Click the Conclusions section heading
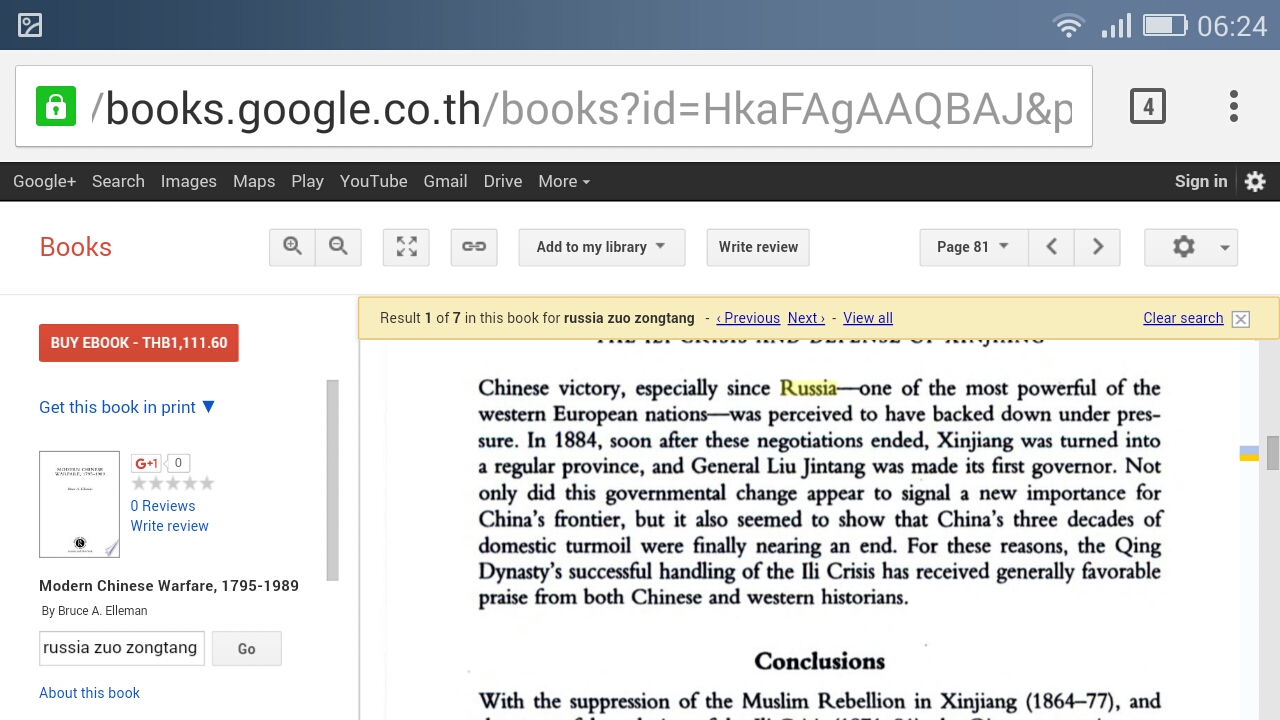 820,661
